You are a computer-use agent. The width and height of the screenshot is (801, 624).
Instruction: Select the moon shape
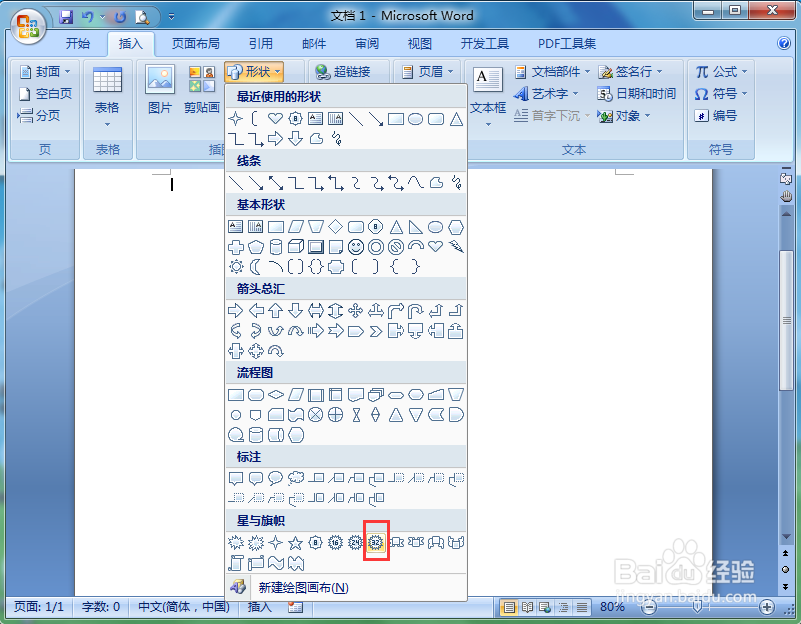point(255,267)
